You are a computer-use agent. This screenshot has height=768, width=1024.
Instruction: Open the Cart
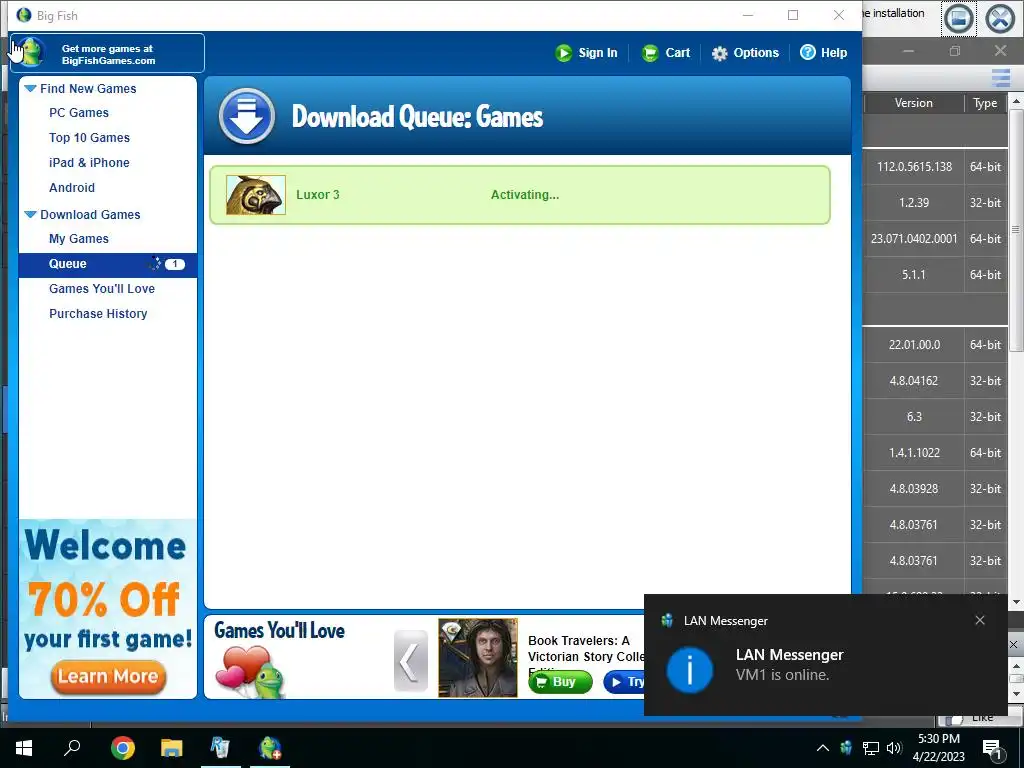[x=665, y=53]
